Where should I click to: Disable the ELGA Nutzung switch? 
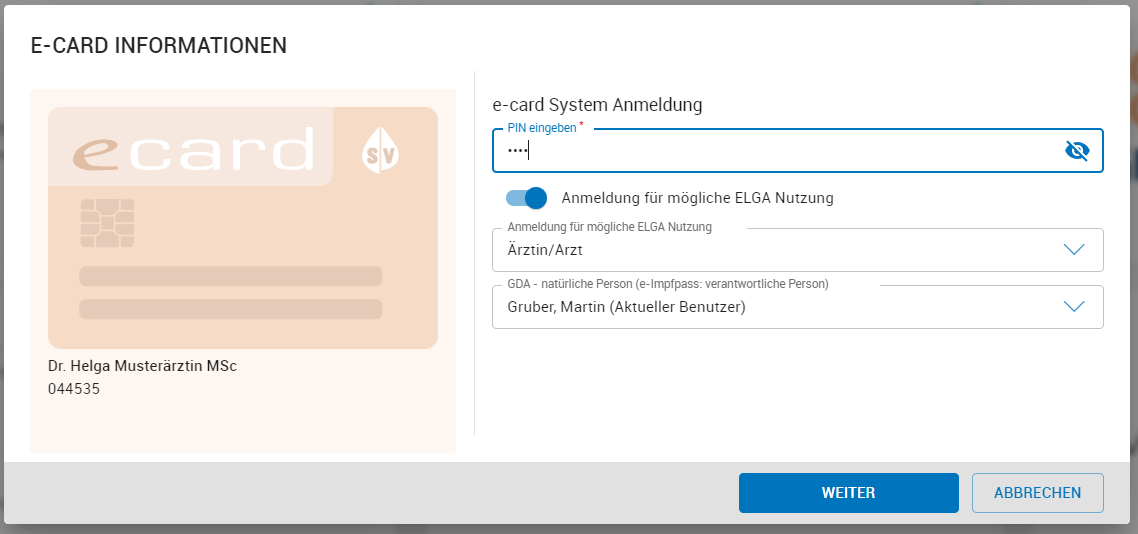(x=526, y=197)
